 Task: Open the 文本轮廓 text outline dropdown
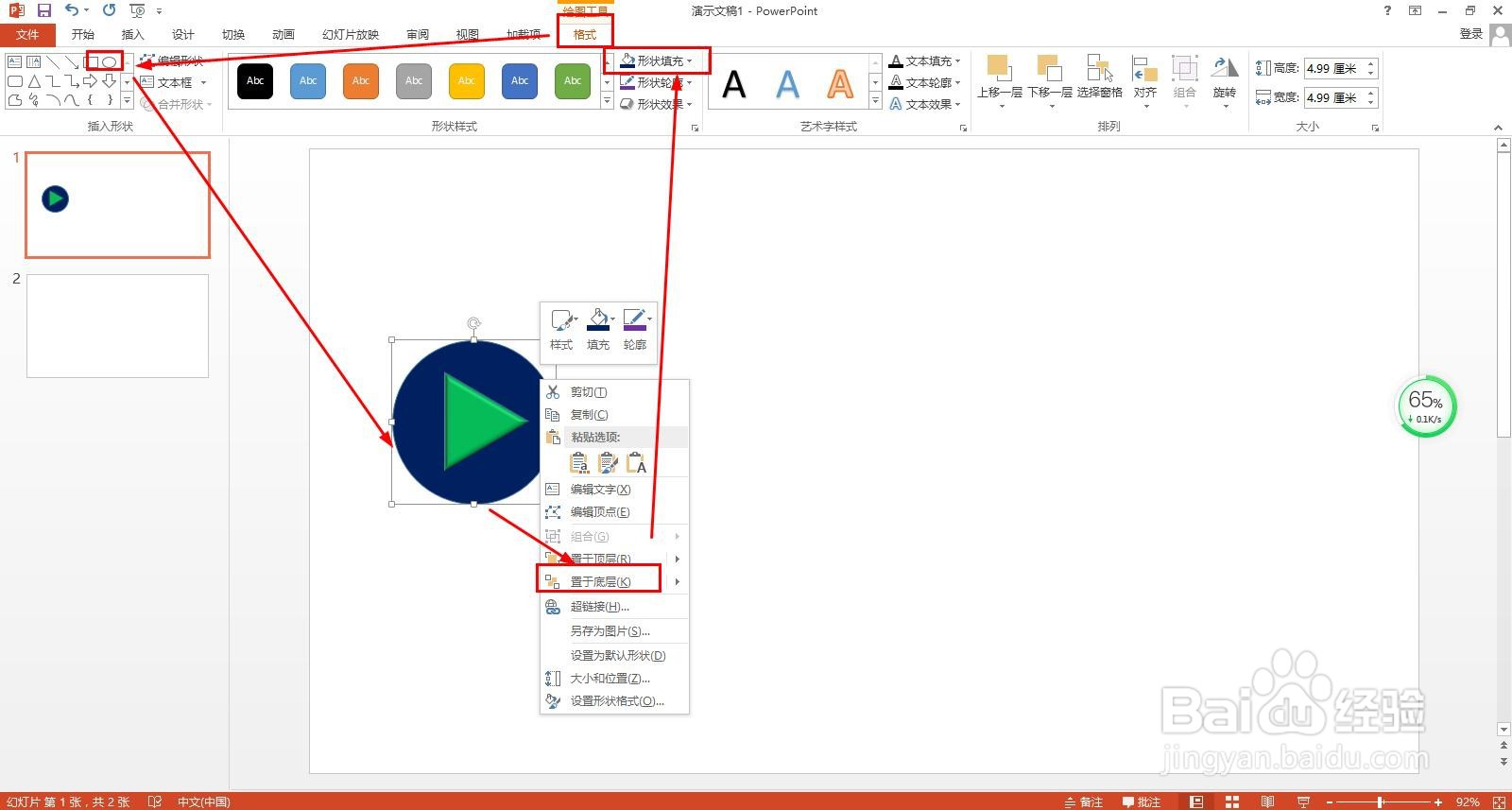click(925, 82)
